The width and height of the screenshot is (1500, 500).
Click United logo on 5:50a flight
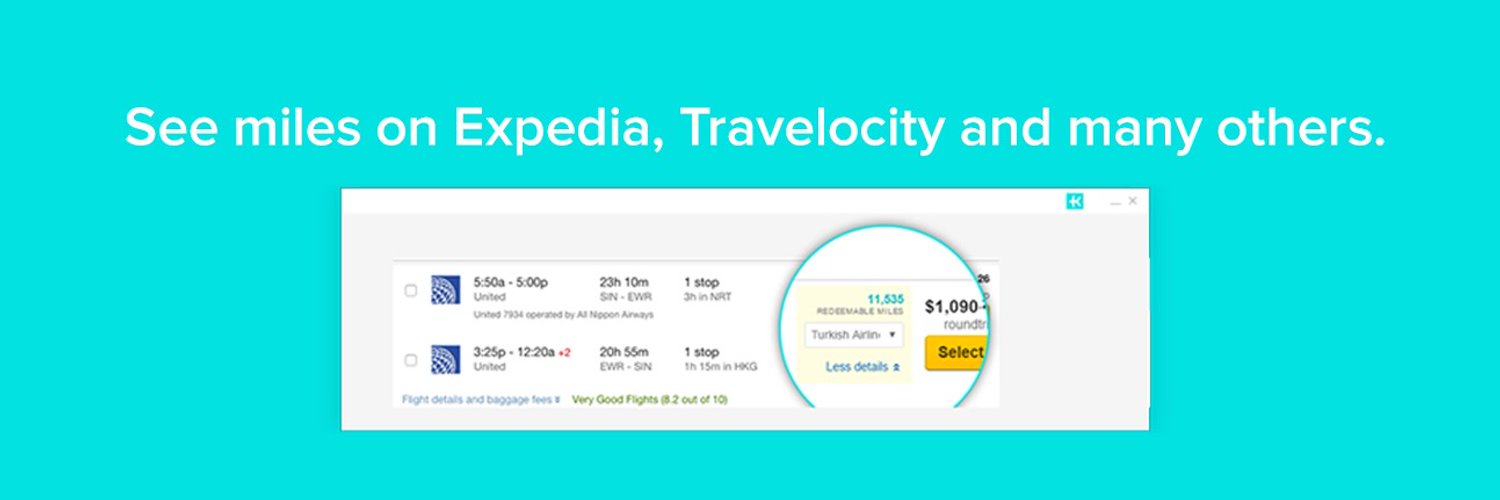pyautogui.click(x=445, y=290)
